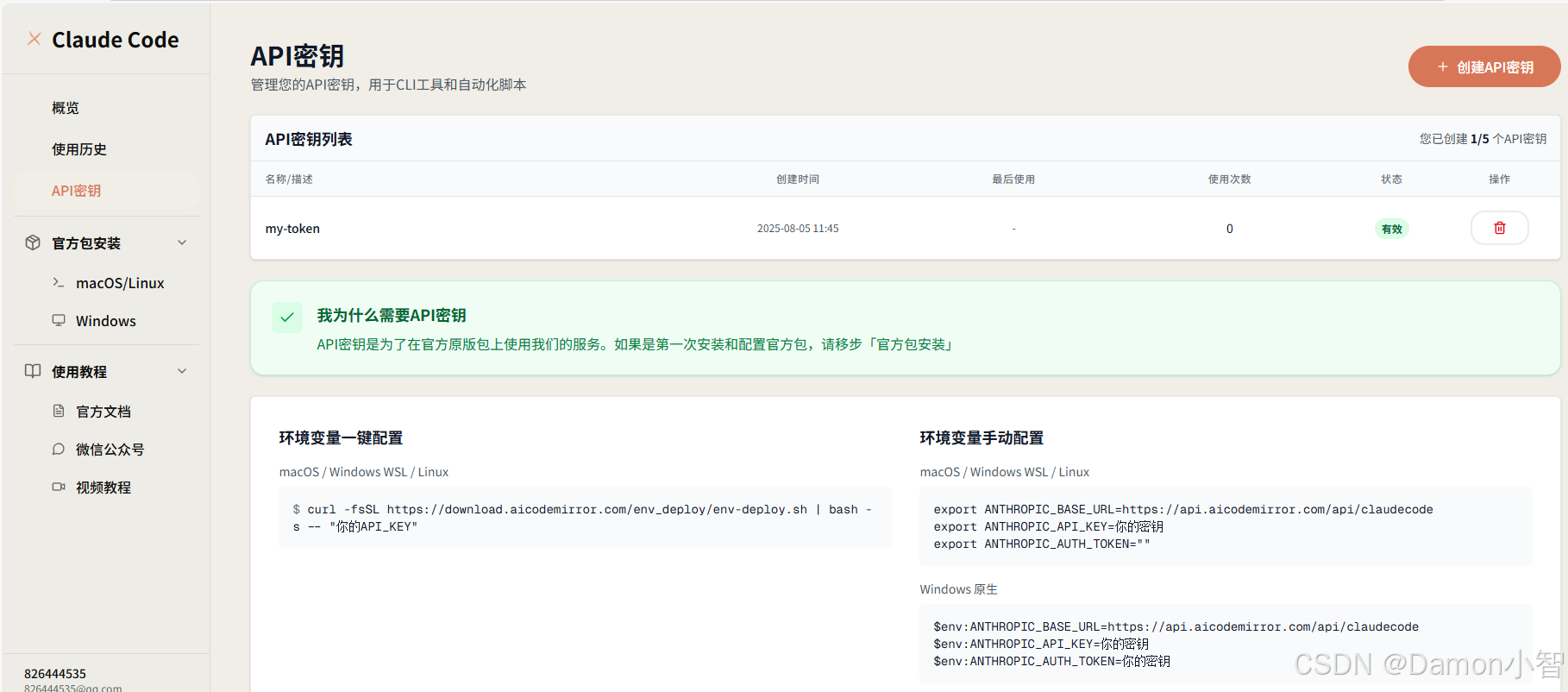Click the my-token key name

292,229
